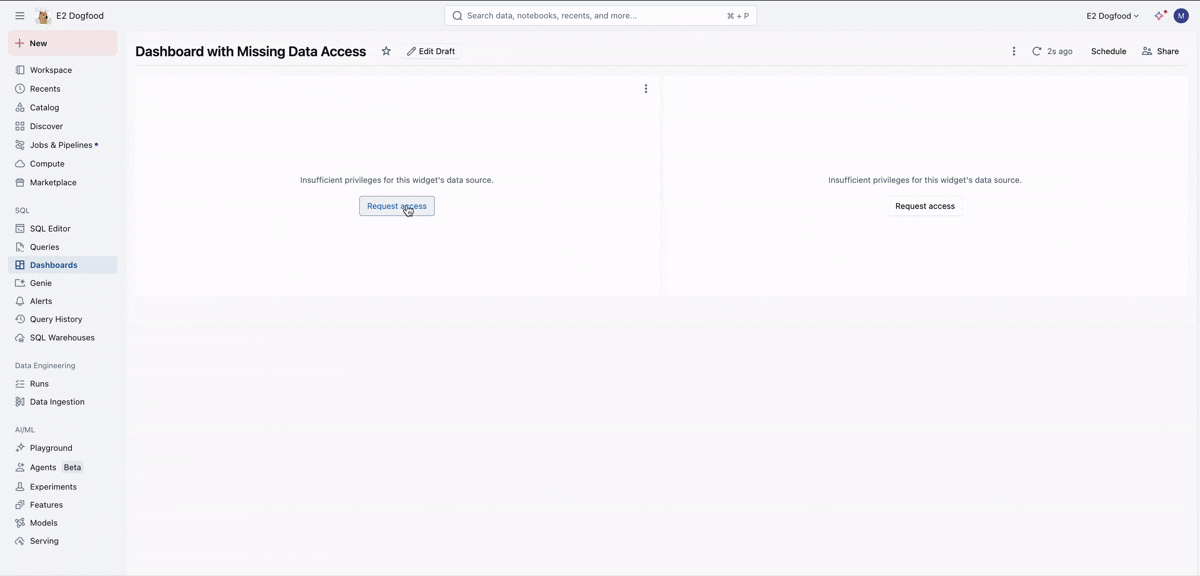Screen dimensions: 1200x576
Task: Open Experiments
Action: (62, 487)
